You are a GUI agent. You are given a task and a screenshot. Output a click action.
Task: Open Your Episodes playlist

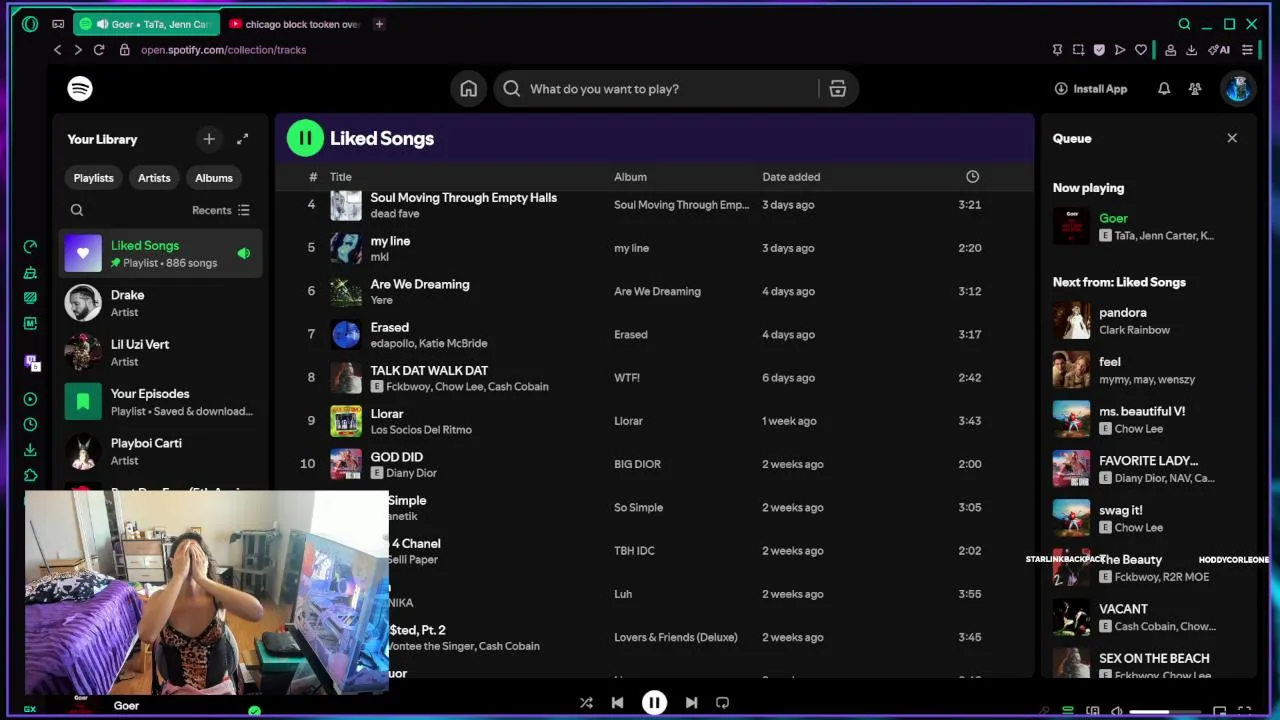[x=160, y=402]
